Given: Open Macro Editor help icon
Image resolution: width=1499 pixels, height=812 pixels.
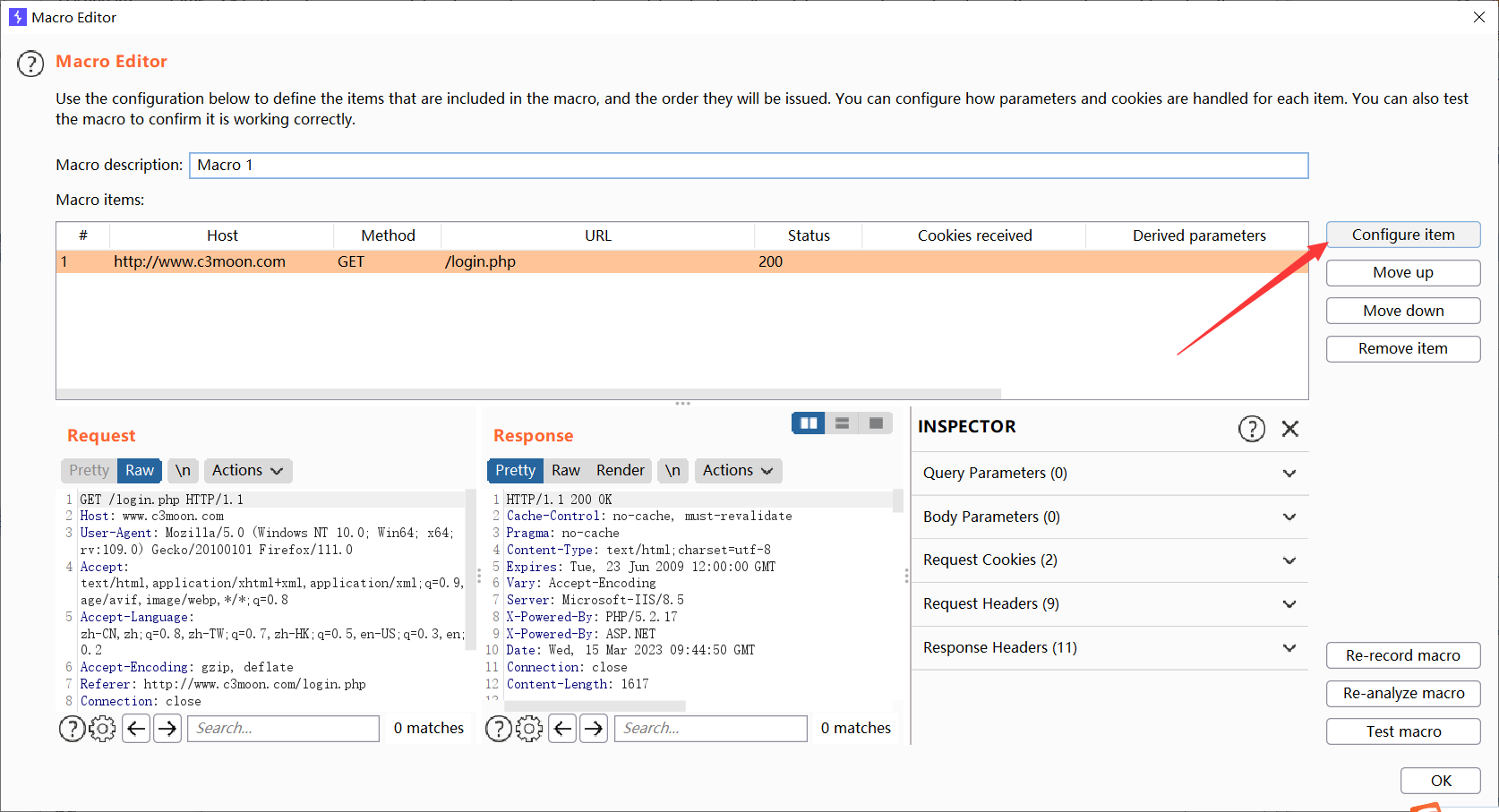Looking at the screenshot, I should pyautogui.click(x=30, y=64).
